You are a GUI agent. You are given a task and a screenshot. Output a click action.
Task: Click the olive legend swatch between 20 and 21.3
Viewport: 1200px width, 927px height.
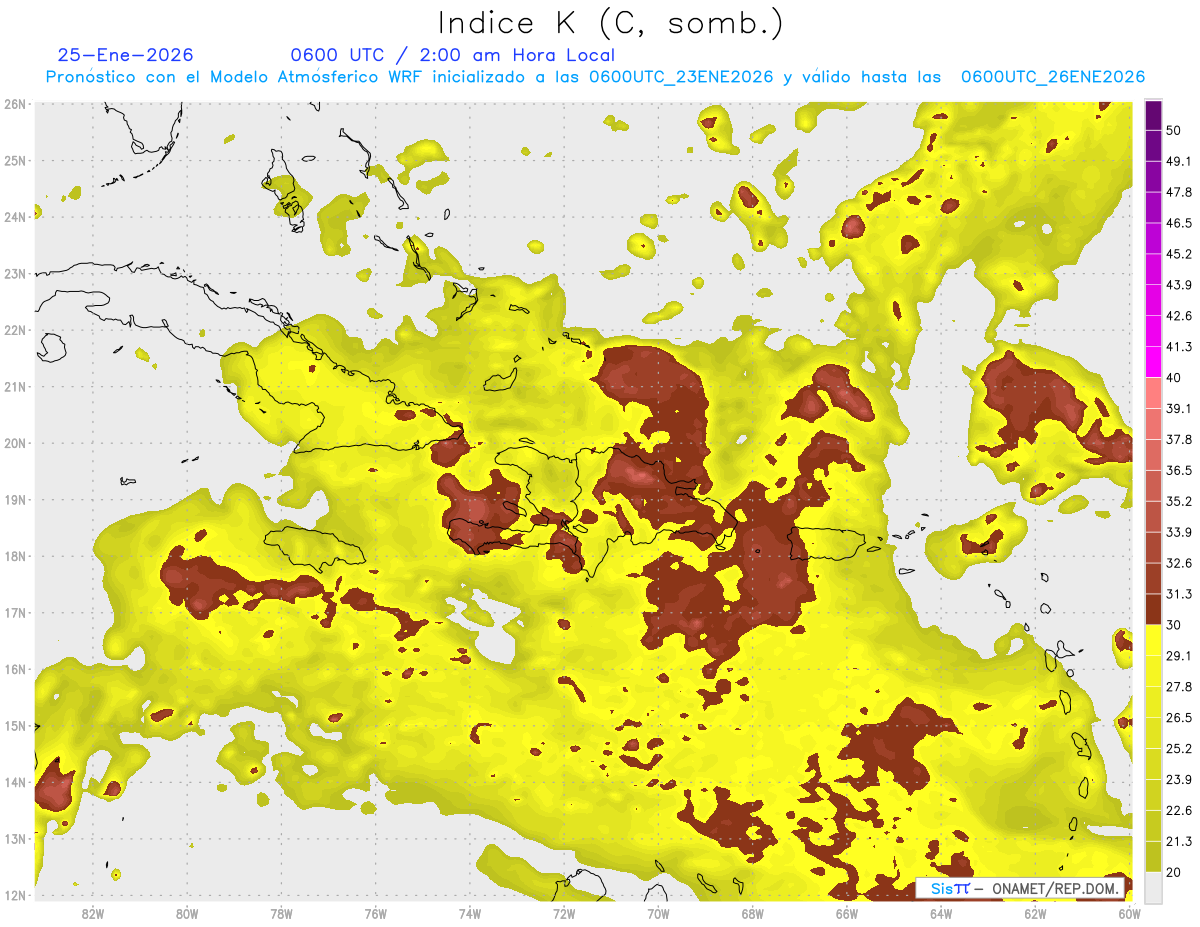1153,856
